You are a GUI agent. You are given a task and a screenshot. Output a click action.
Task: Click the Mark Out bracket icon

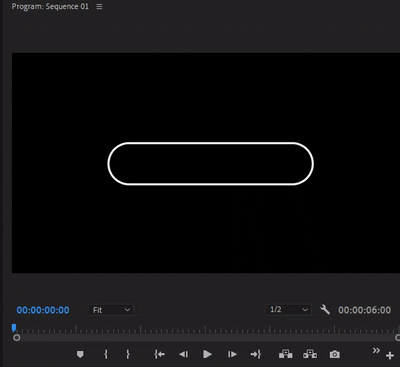click(128, 354)
